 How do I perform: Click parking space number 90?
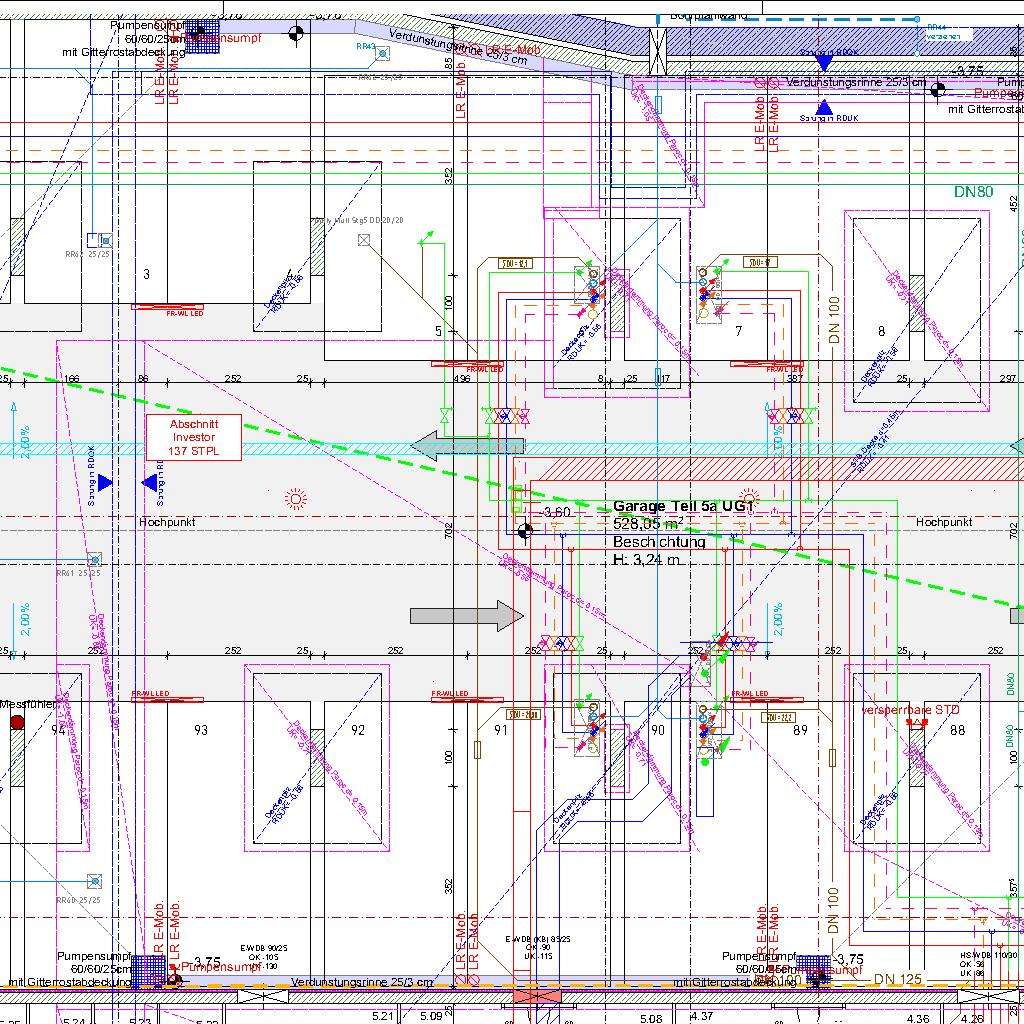658,729
